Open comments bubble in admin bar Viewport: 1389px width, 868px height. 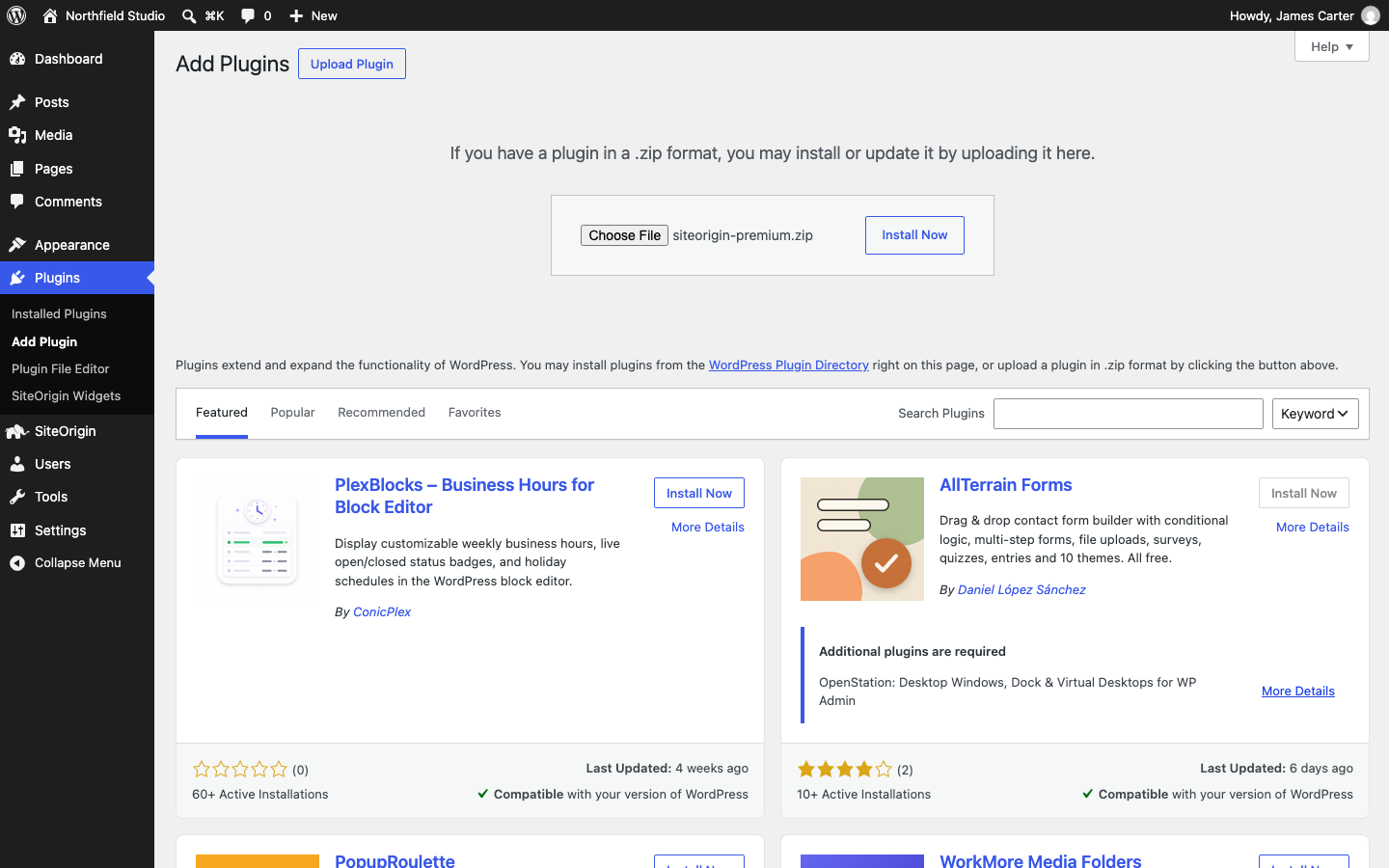248,15
